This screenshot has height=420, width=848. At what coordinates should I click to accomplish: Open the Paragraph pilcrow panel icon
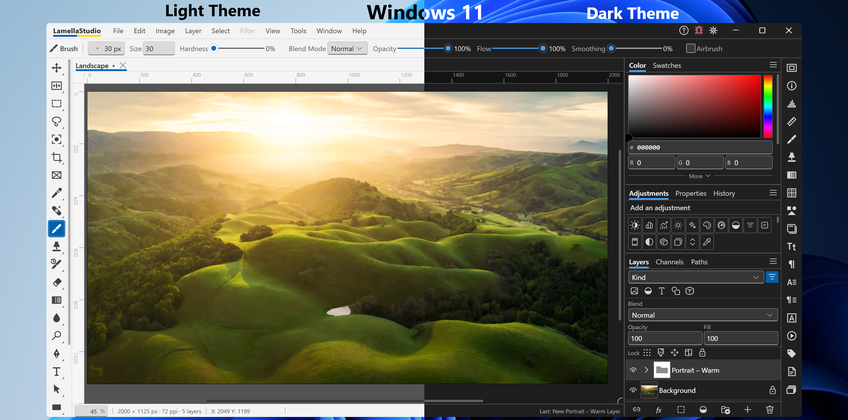click(792, 264)
